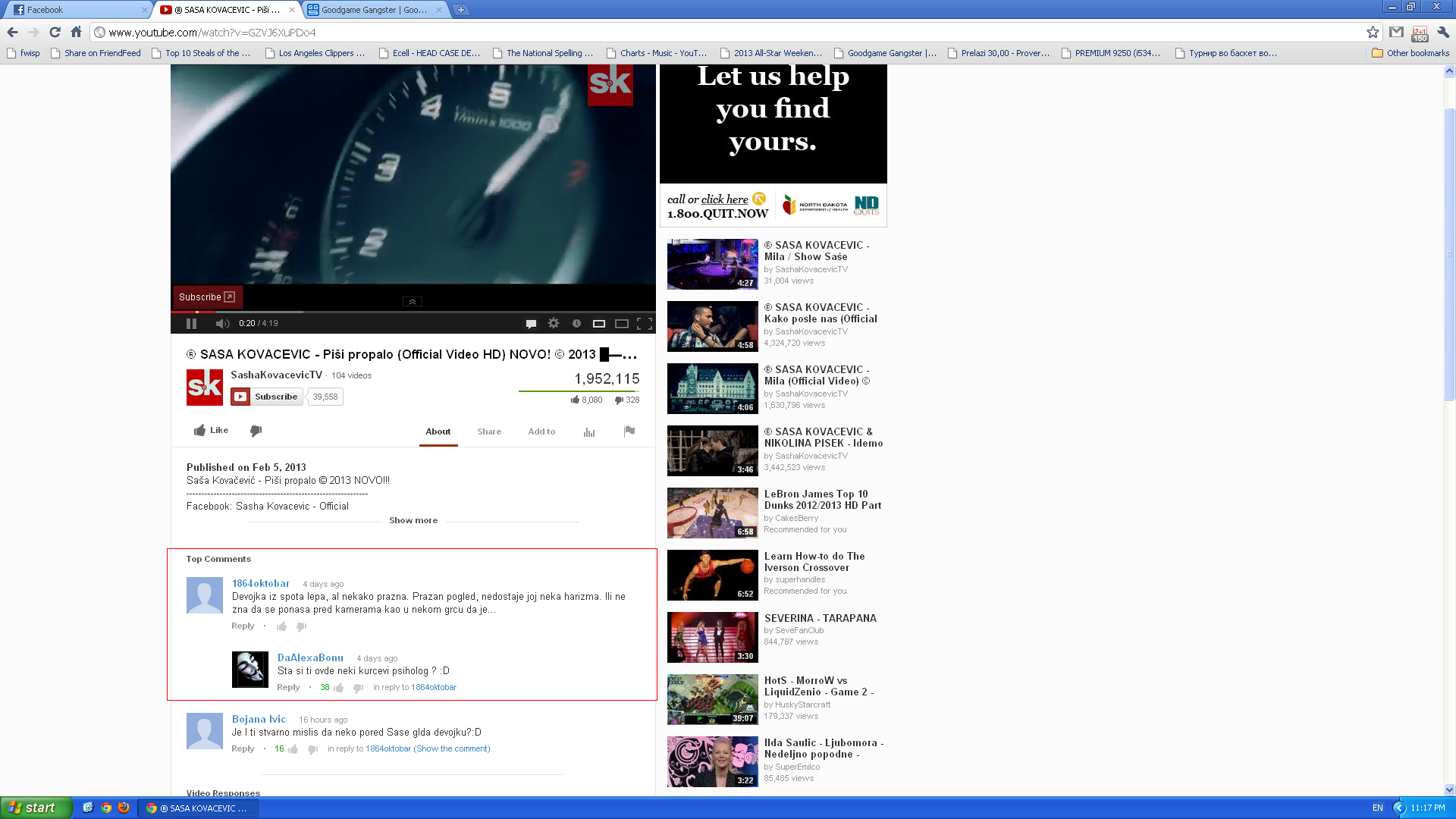Open video statistics bar chart icon
Screen dimensions: 1456x819
[x=589, y=432]
